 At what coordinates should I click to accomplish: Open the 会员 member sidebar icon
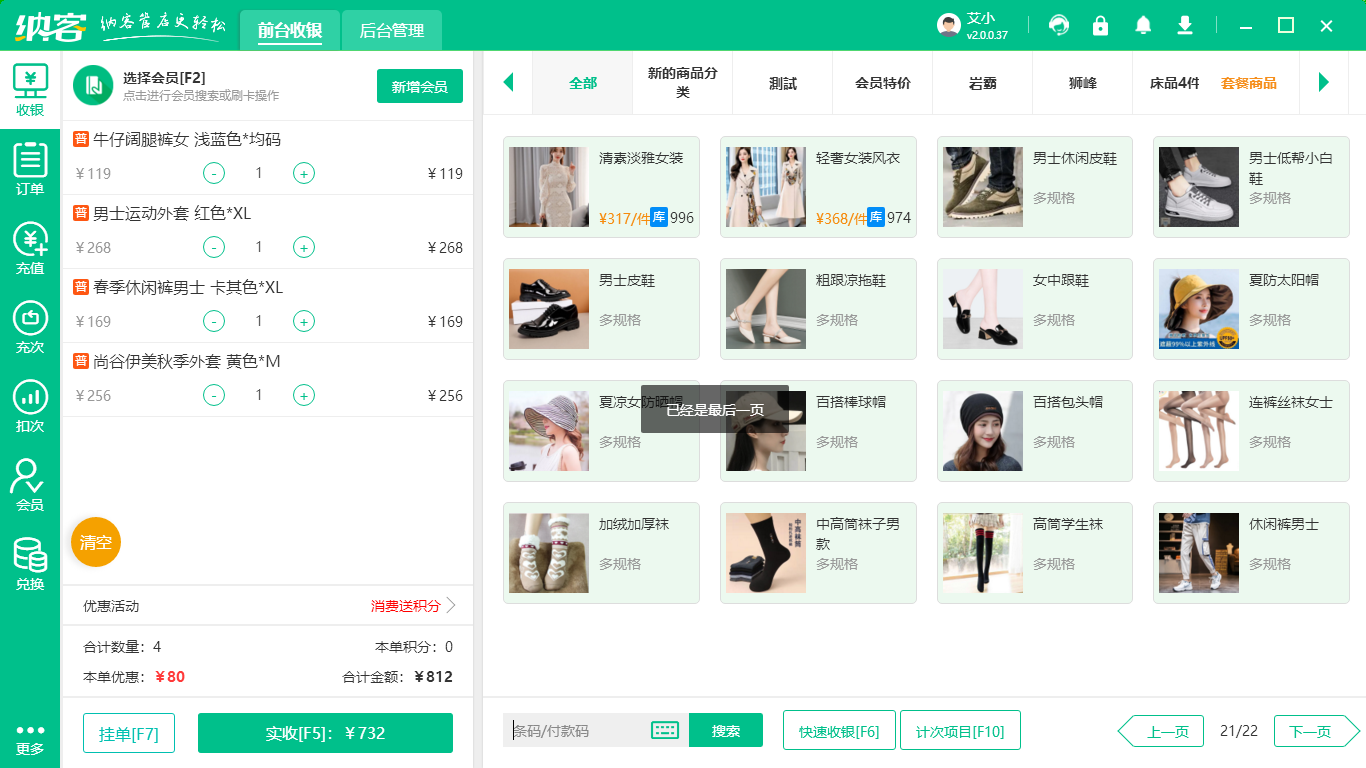point(30,485)
